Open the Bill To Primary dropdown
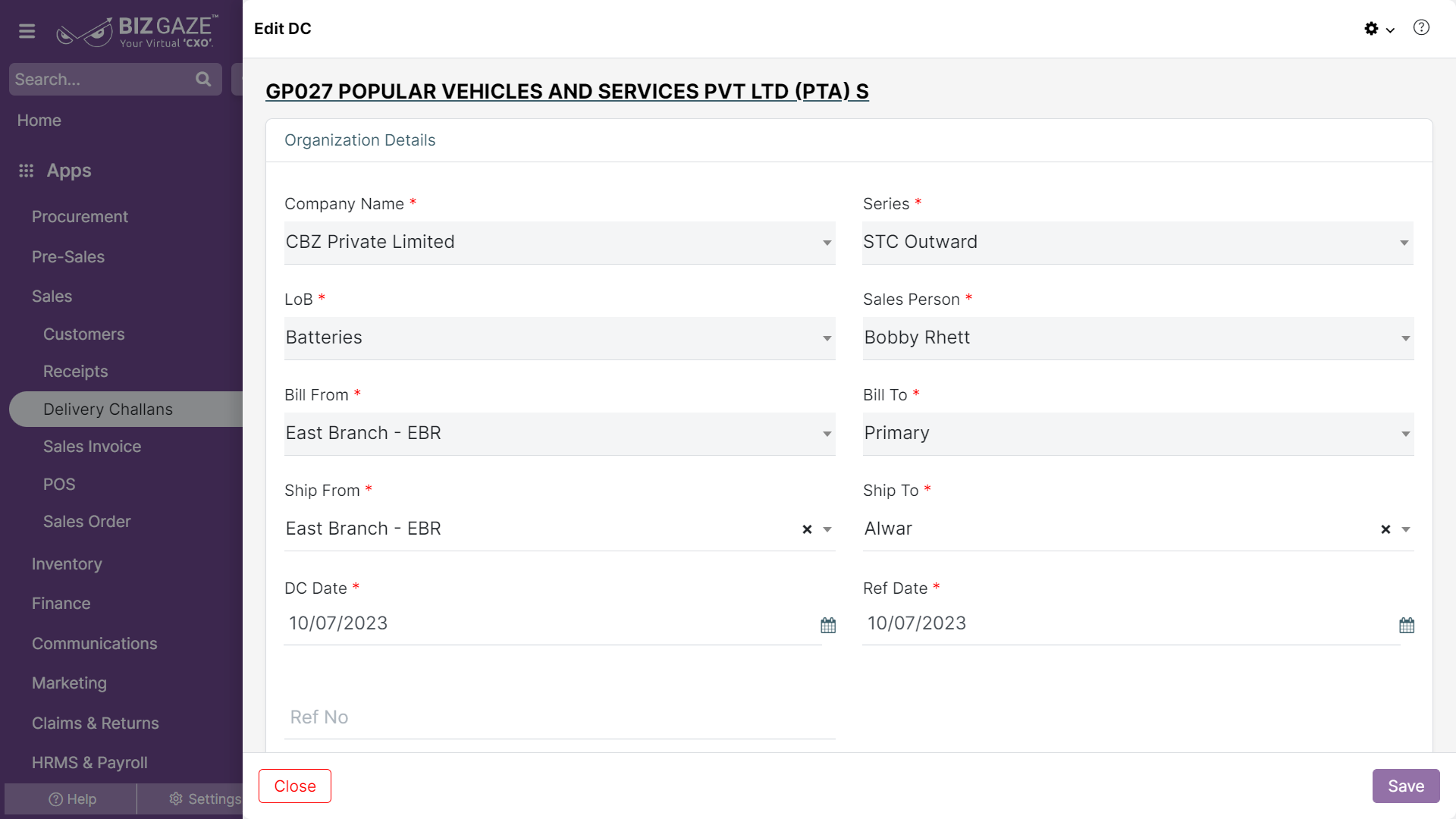This screenshot has width=1456, height=819. pyautogui.click(x=1138, y=434)
